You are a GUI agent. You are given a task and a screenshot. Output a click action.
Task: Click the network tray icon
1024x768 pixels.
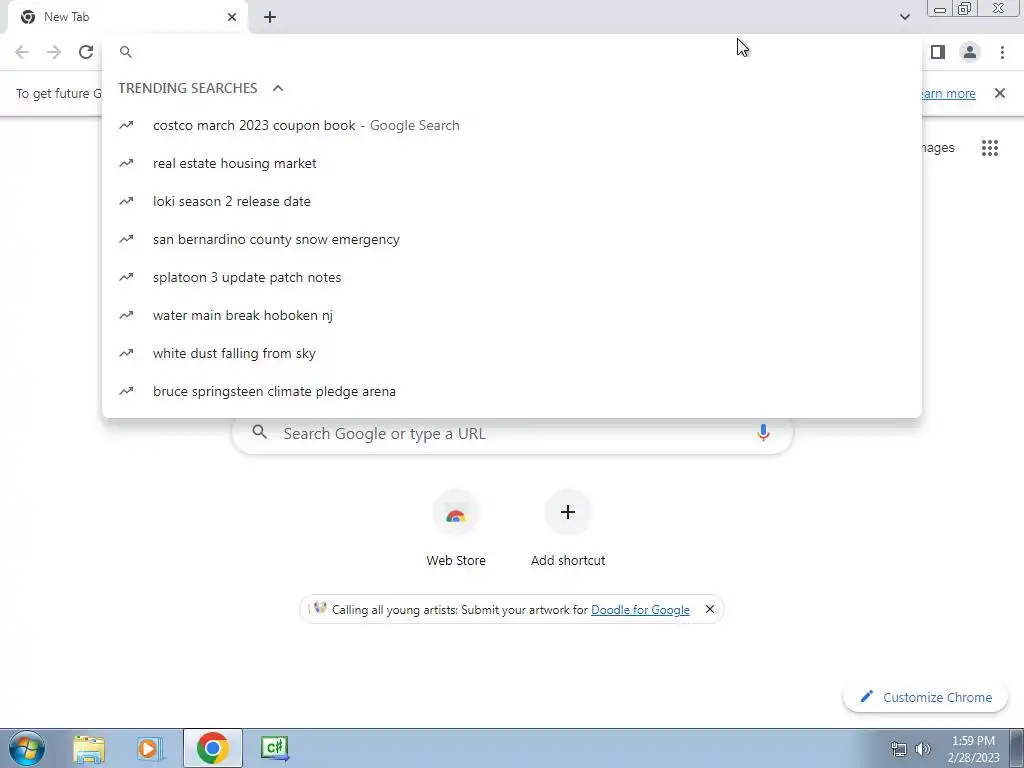pos(899,749)
